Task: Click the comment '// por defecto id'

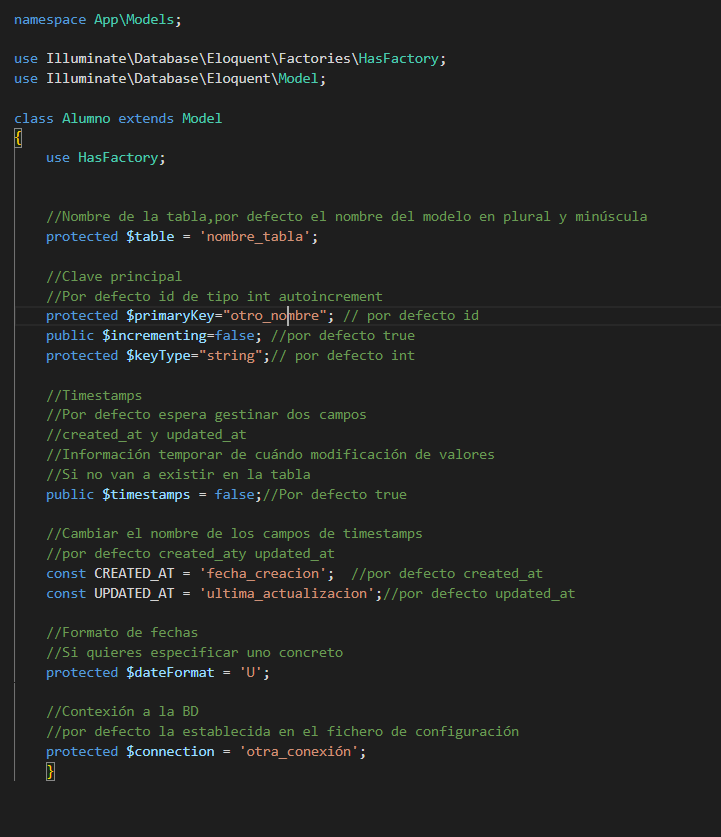Action: (411, 315)
